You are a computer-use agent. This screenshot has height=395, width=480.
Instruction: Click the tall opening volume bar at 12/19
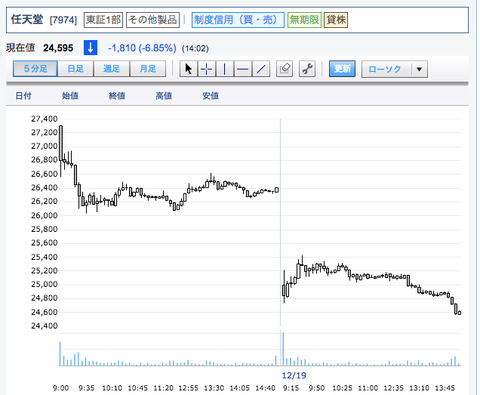pyautogui.click(x=283, y=349)
